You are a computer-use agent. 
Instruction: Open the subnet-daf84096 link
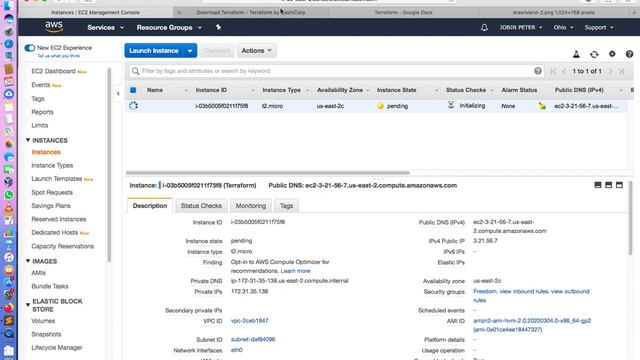(x=253, y=339)
